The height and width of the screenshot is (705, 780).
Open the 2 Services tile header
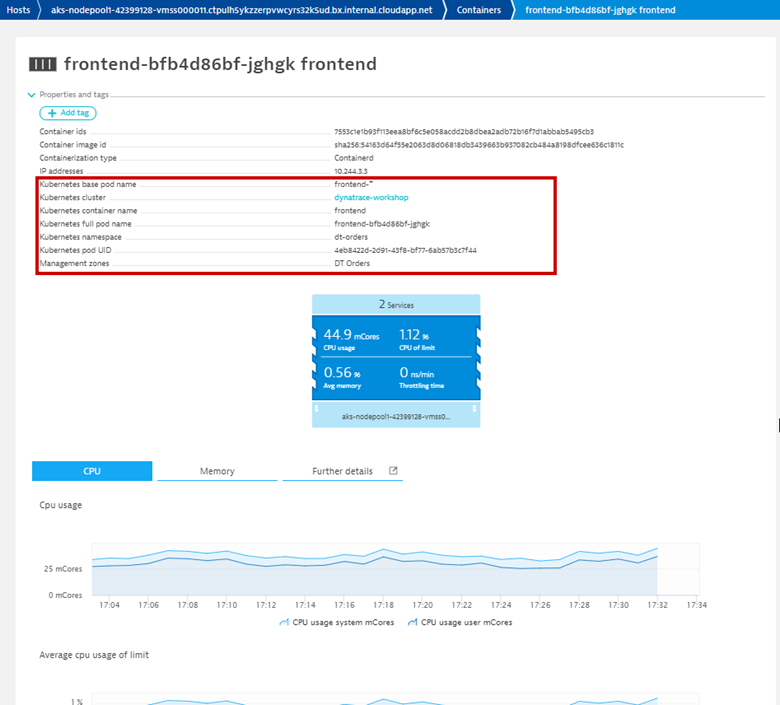[x=396, y=304]
